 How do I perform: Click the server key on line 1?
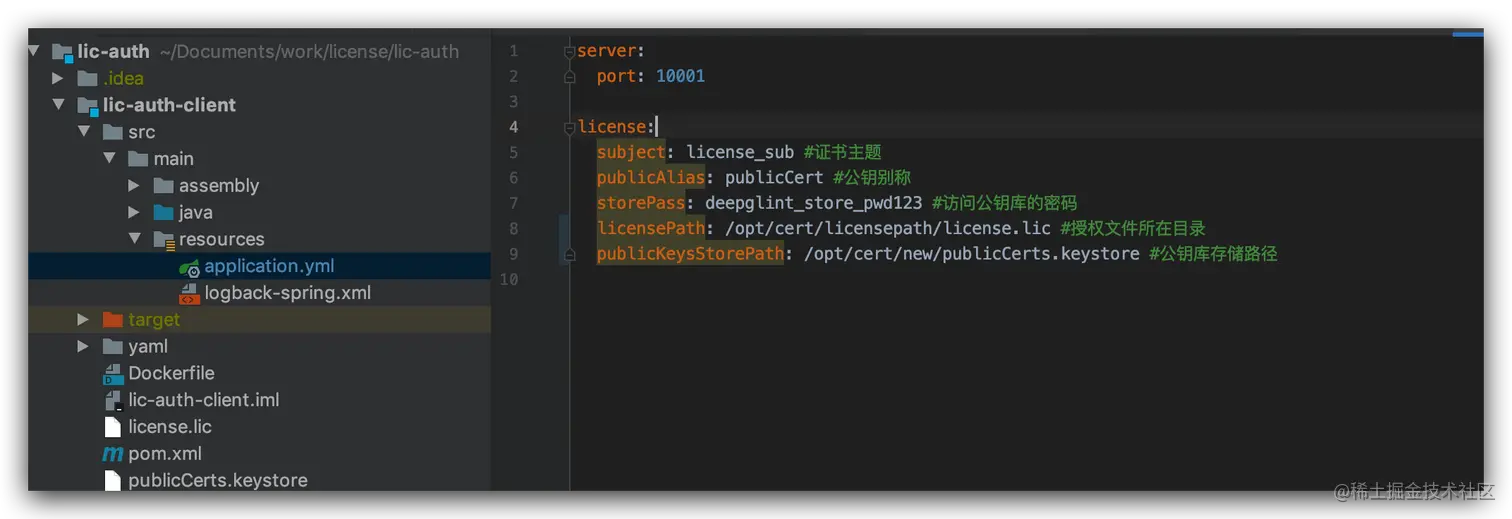pos(607,51)
